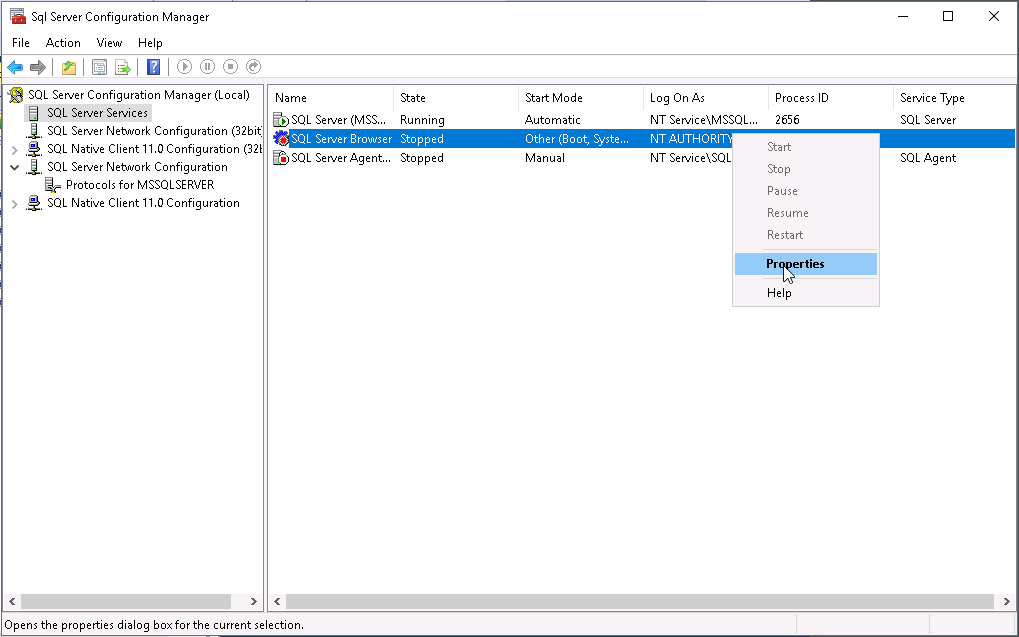Click the left pane scroll right arrow

[253, 601]
